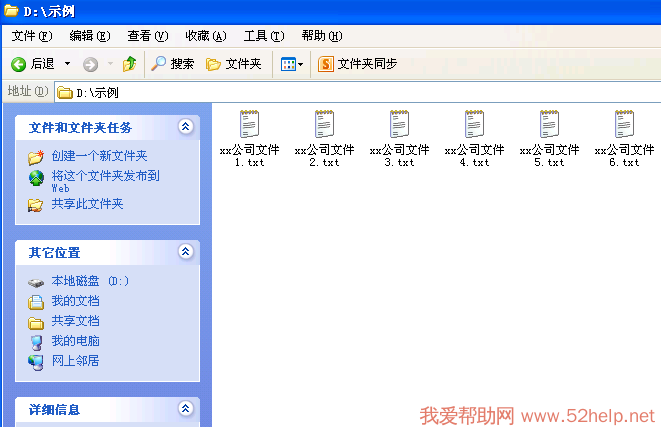
Task: Open the Views dropdown button
Action: click(291, 64)
